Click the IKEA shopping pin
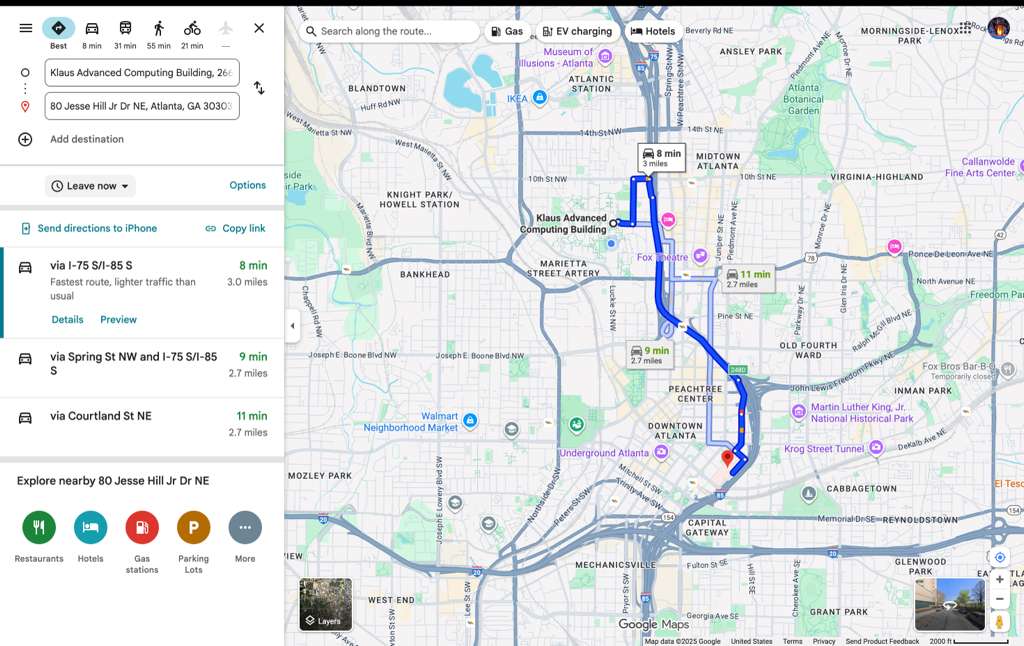The width and height of the screenshot is (1024, 646). pos(539,98)
